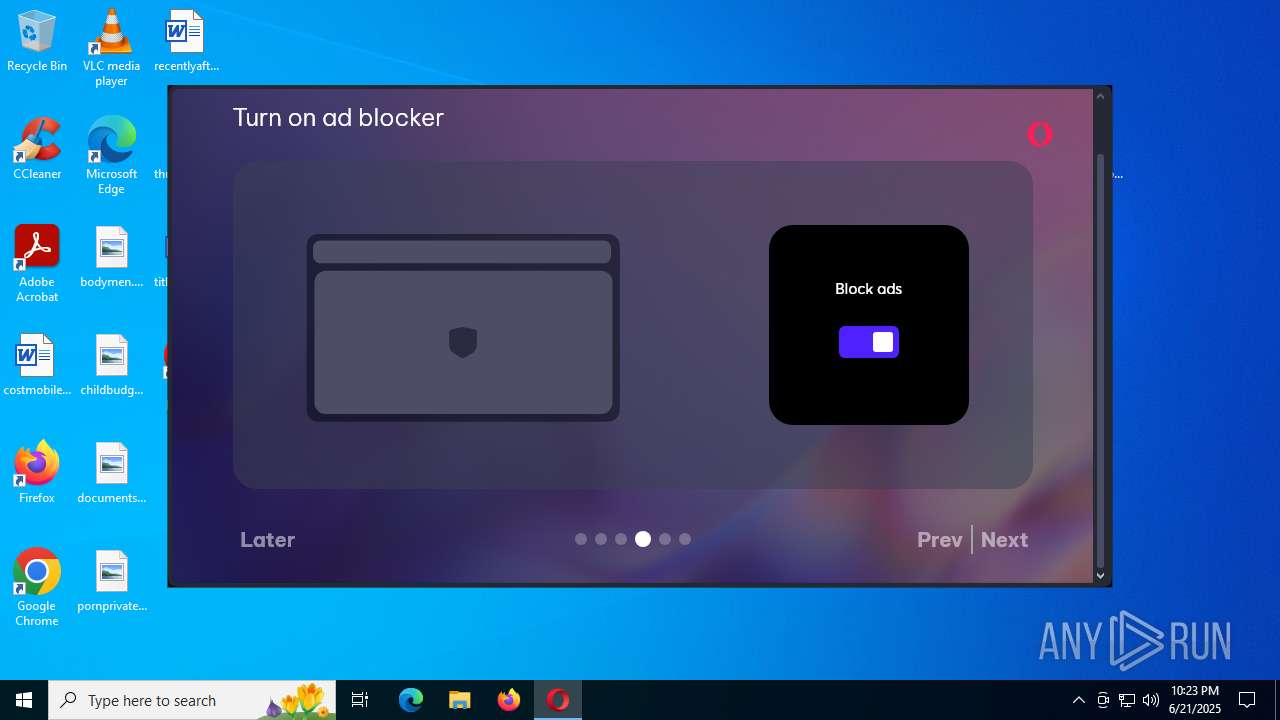
Task: Open Edge from the taskbar
Action: pyautogui.click(x=411, y=700)
